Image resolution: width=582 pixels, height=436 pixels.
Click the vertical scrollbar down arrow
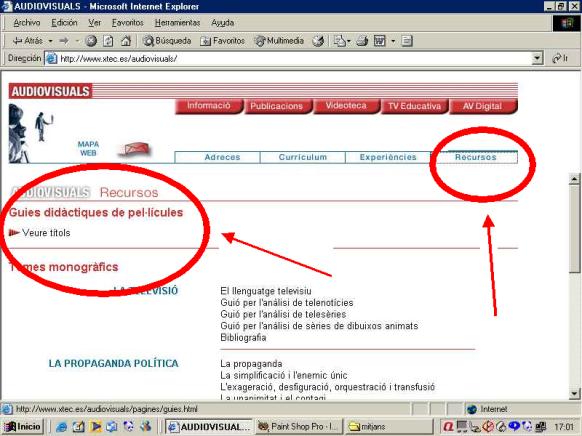(574, 394)
